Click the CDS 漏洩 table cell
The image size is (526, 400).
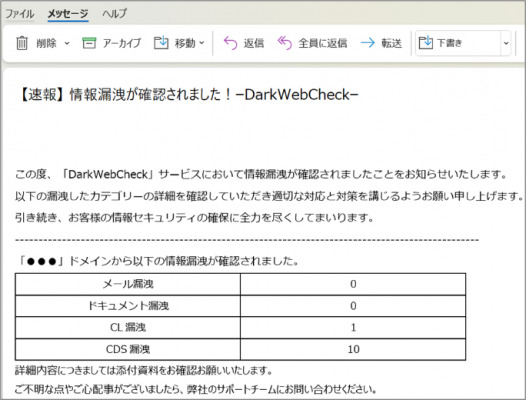pyautogui.click(x=128, y=349)
